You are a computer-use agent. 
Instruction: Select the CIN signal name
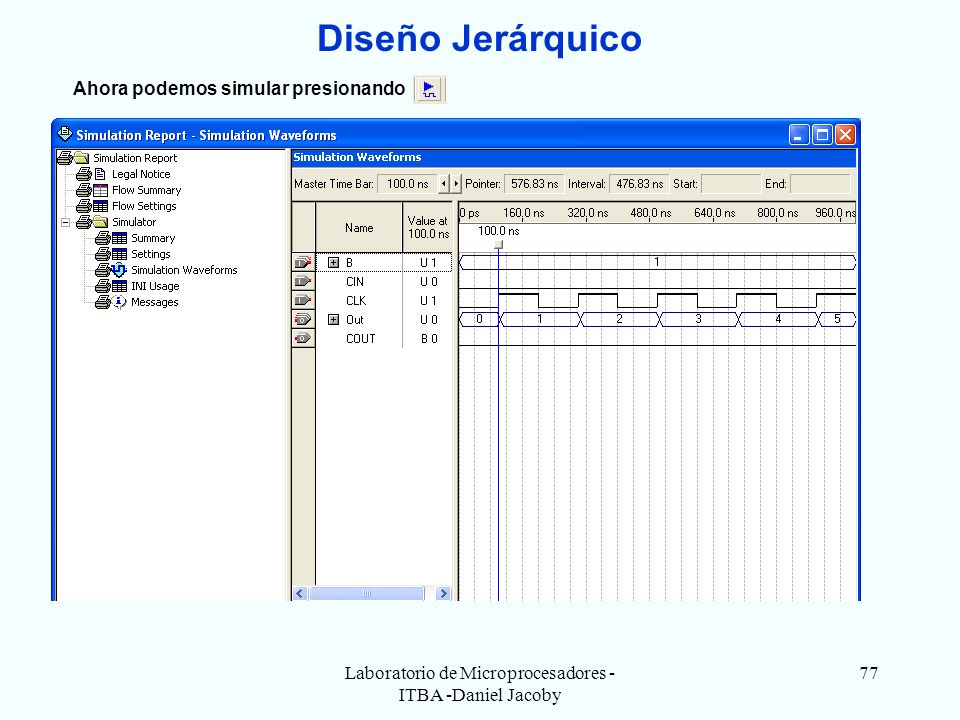point(354,282)
